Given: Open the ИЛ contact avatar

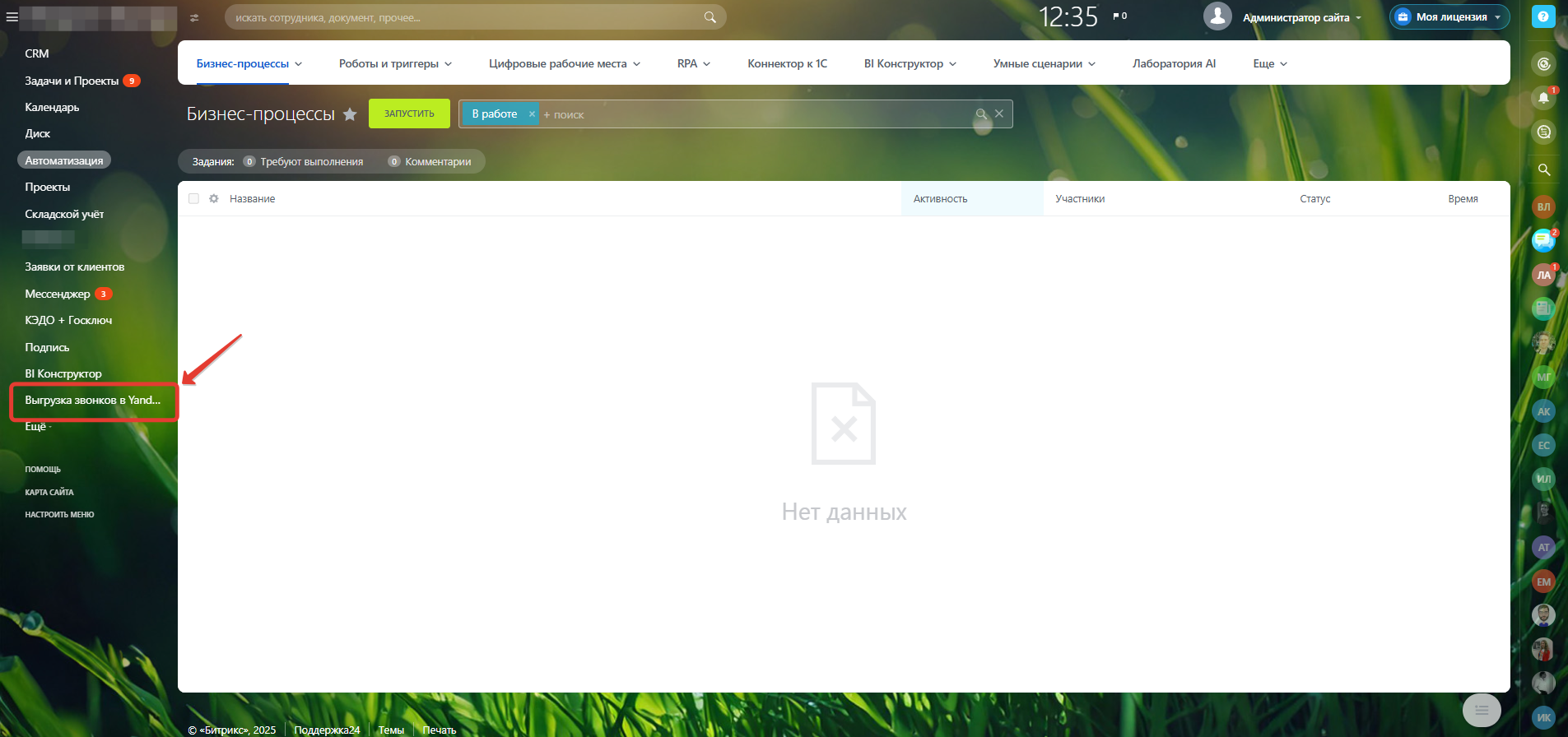Looking at the screenshot, I should [1543, 479].
